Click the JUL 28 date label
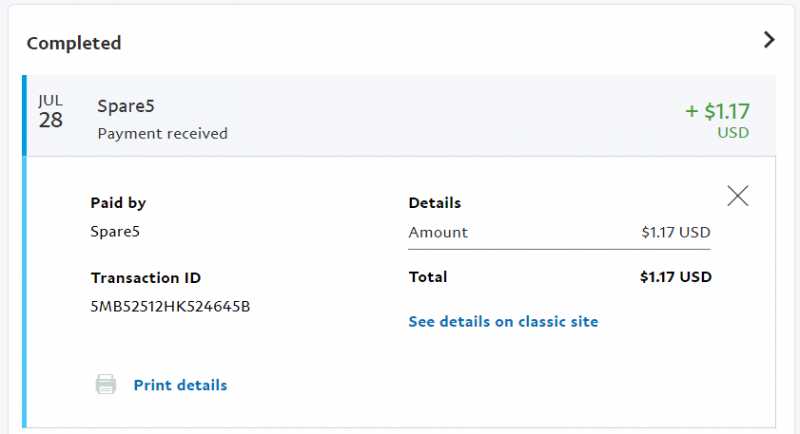This screenshot has width=800, height=434. [51, 113]
